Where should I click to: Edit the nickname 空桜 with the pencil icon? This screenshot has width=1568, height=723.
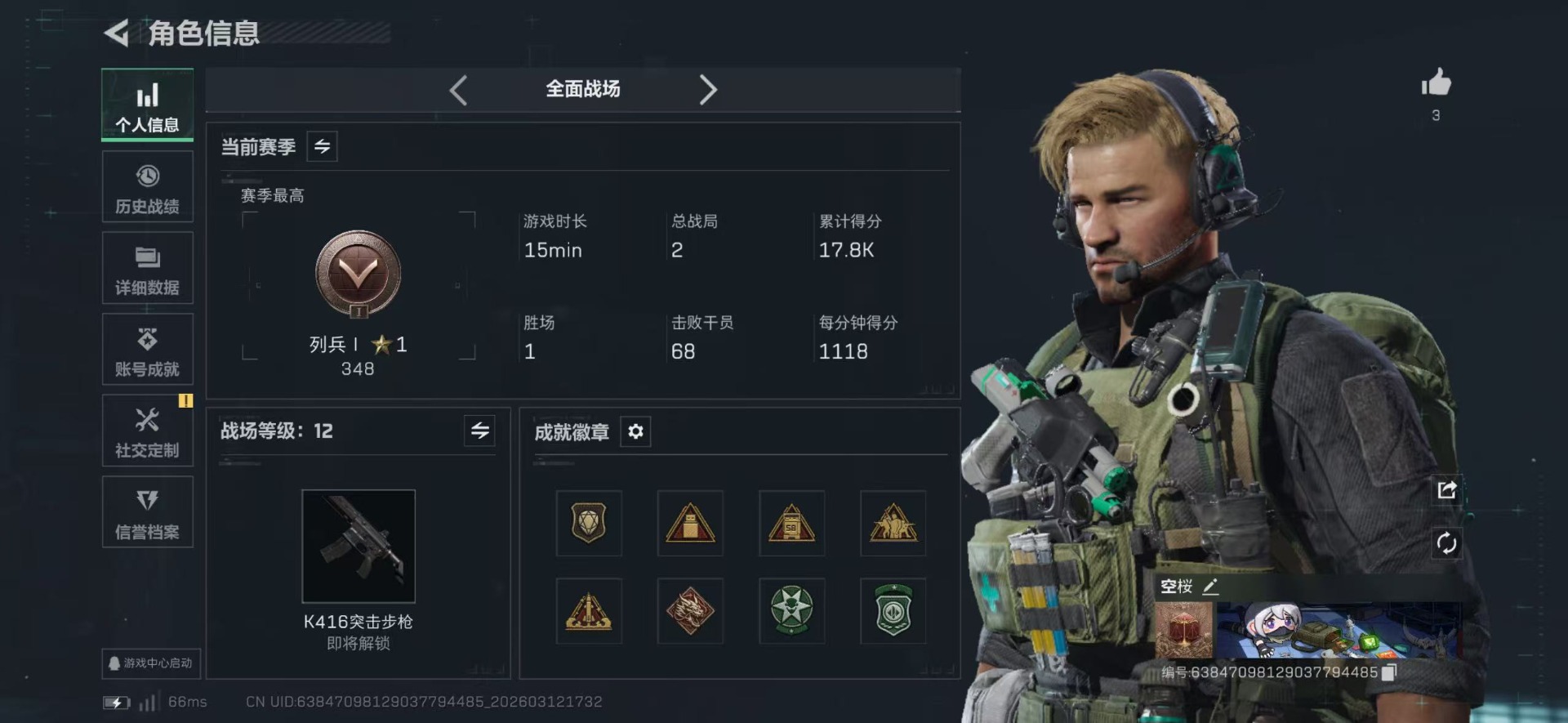pyautogui.click(x=1210, y=587)
